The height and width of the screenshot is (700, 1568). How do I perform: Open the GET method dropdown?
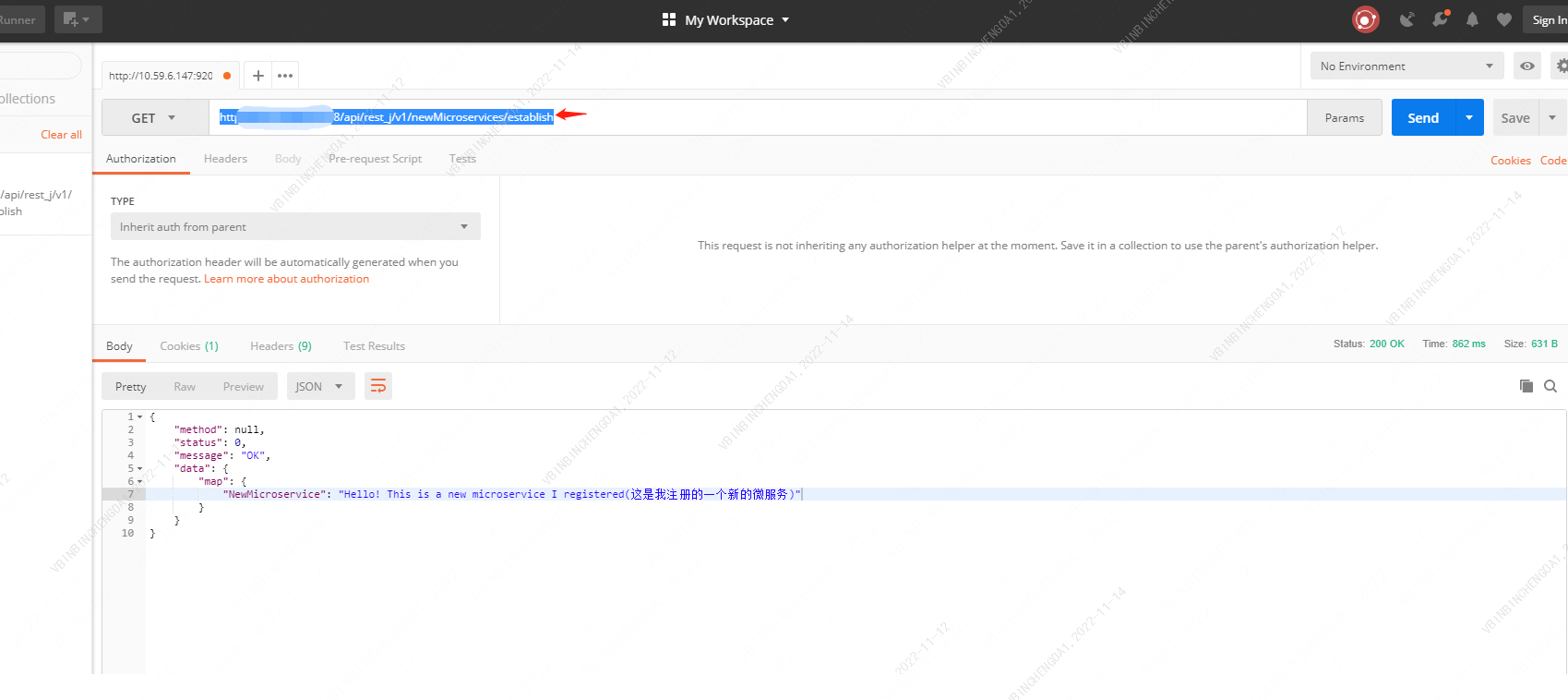click(154, 118)
